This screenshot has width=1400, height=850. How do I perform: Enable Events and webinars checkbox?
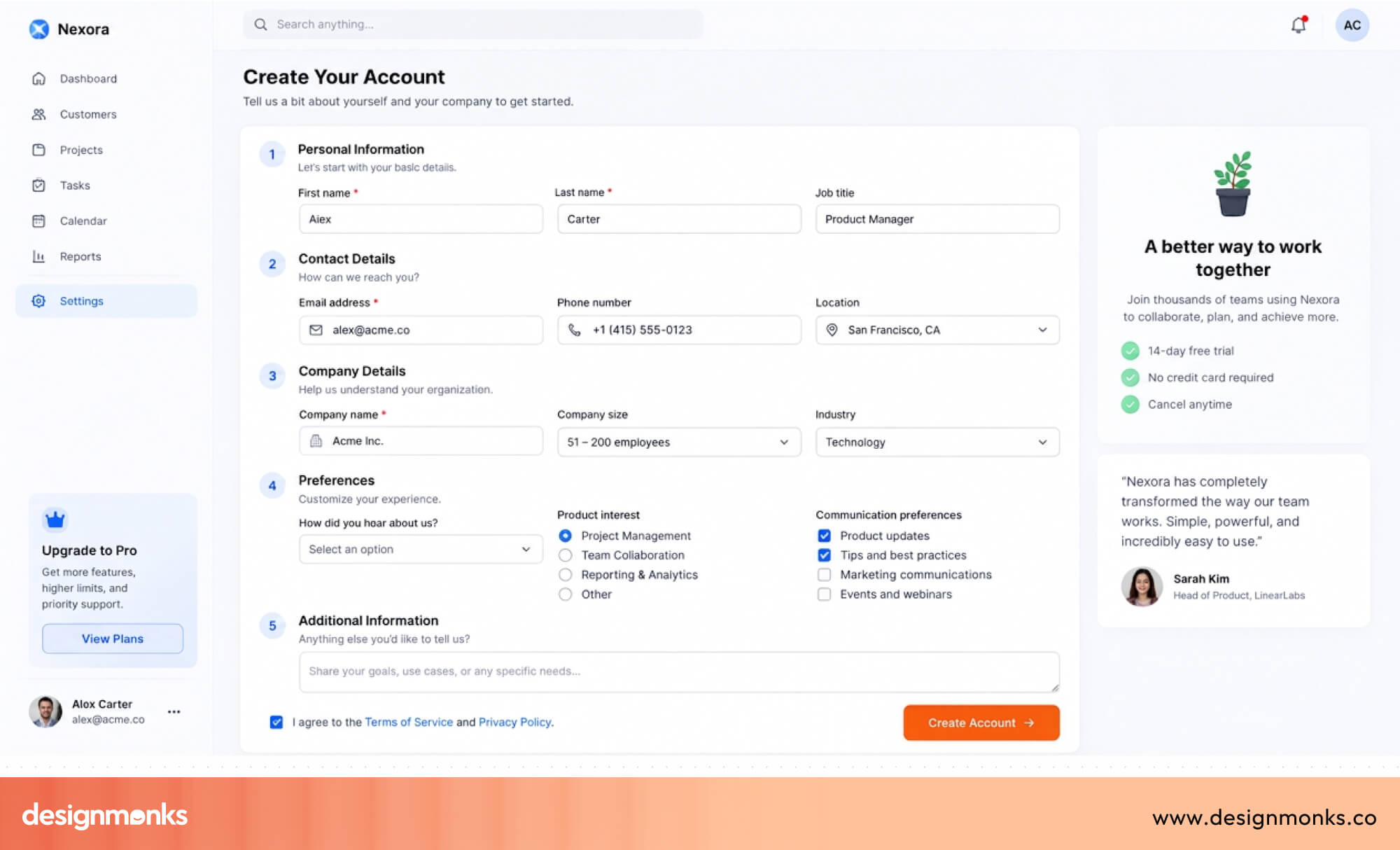[825, 594]
